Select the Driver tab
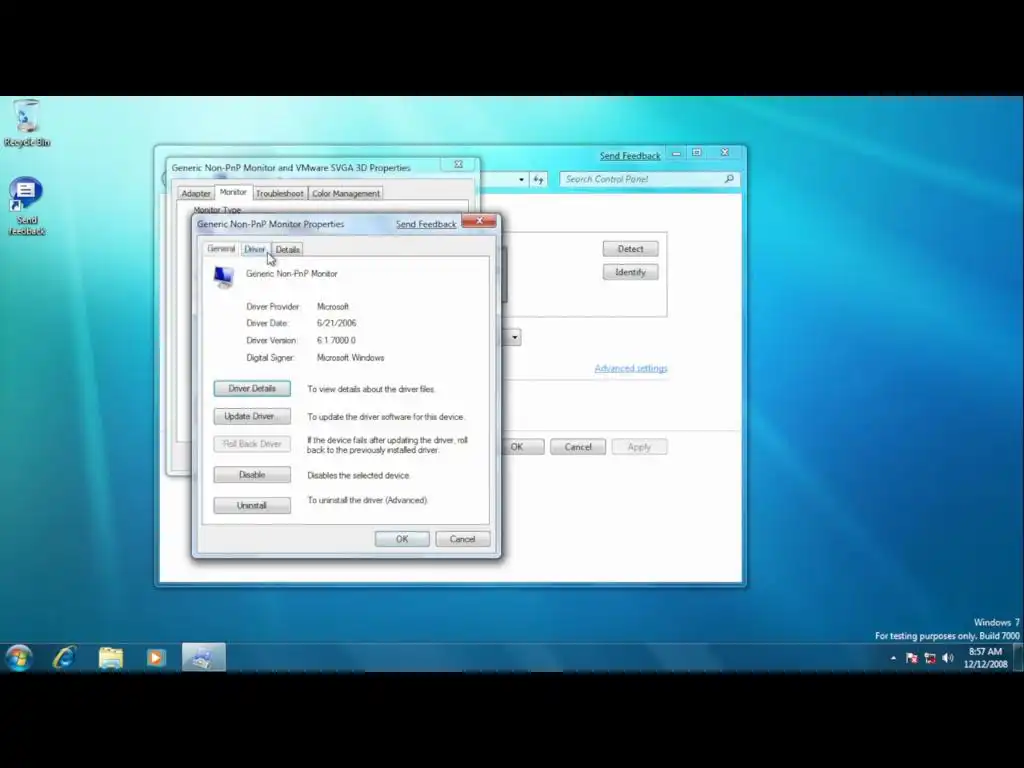 pyautogui.click(x=255, y=249)
